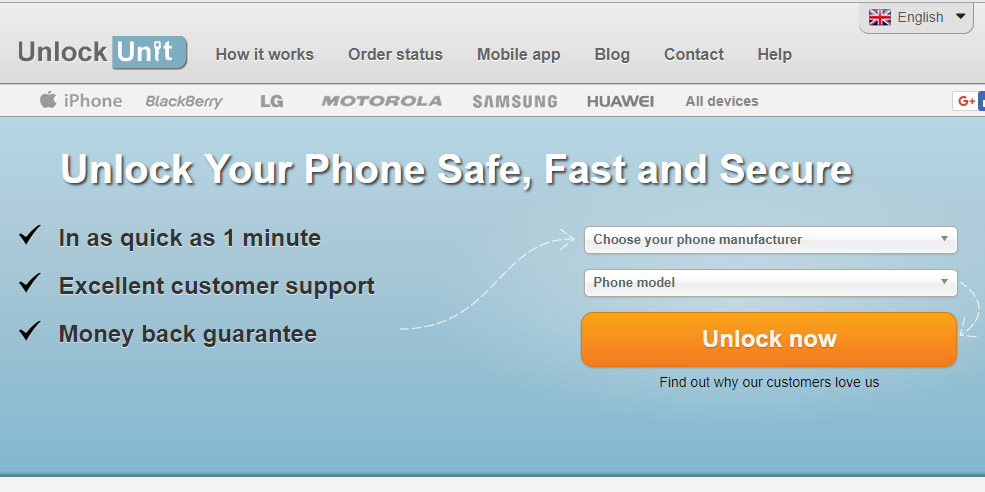The width and height of the screenshot is (985, 492).
Task: Open Find out why customers love us
Action: click(x=769, y=382)
